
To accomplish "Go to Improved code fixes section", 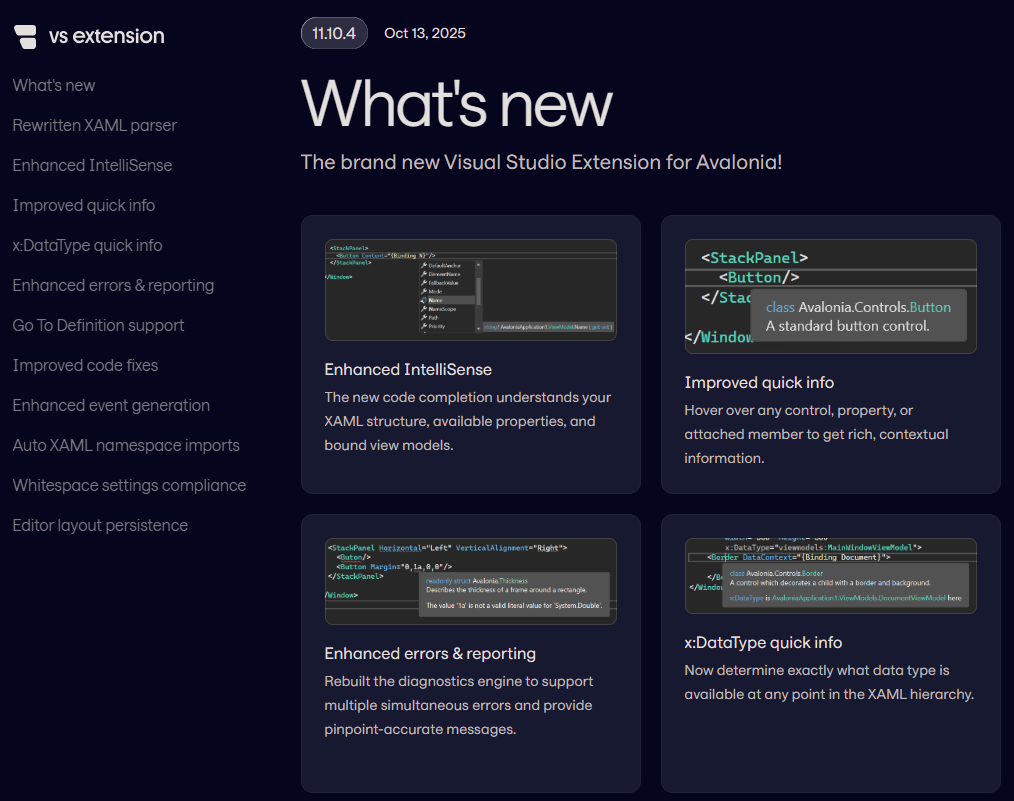I will click(x=85, y=365).
